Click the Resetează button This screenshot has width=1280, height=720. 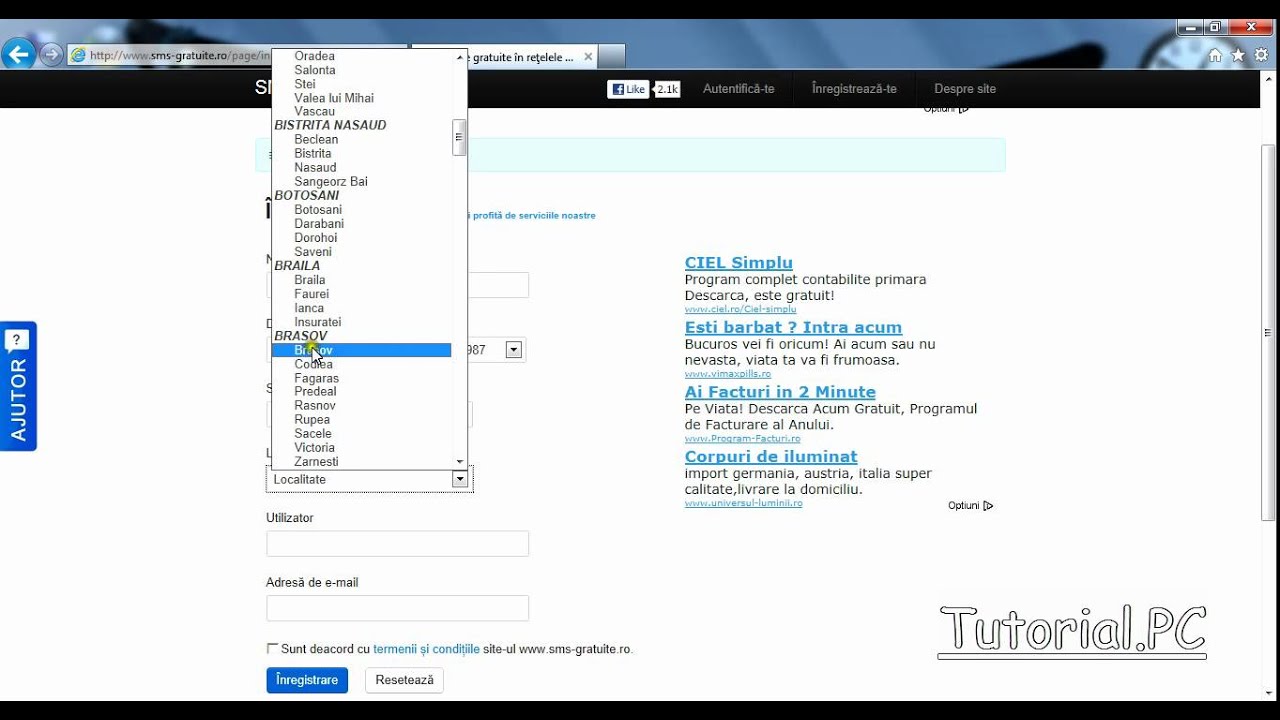tap(404, 680)
